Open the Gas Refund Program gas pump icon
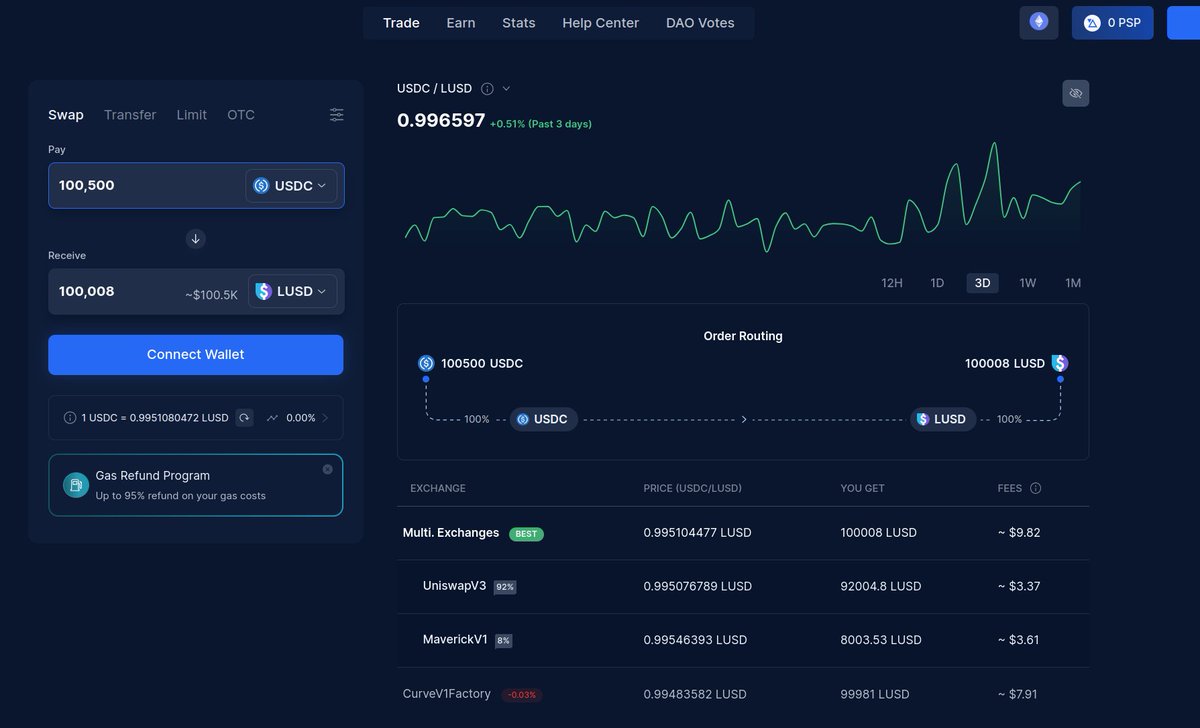Screen dimensions: 1200x728 (75, 484)
